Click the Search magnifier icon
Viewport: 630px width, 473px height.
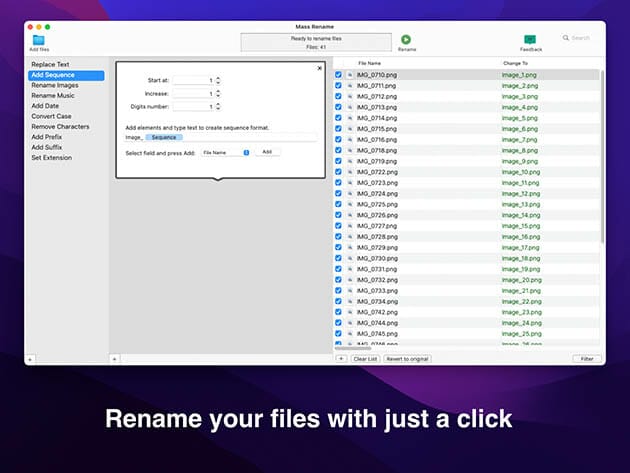(567, 38)
